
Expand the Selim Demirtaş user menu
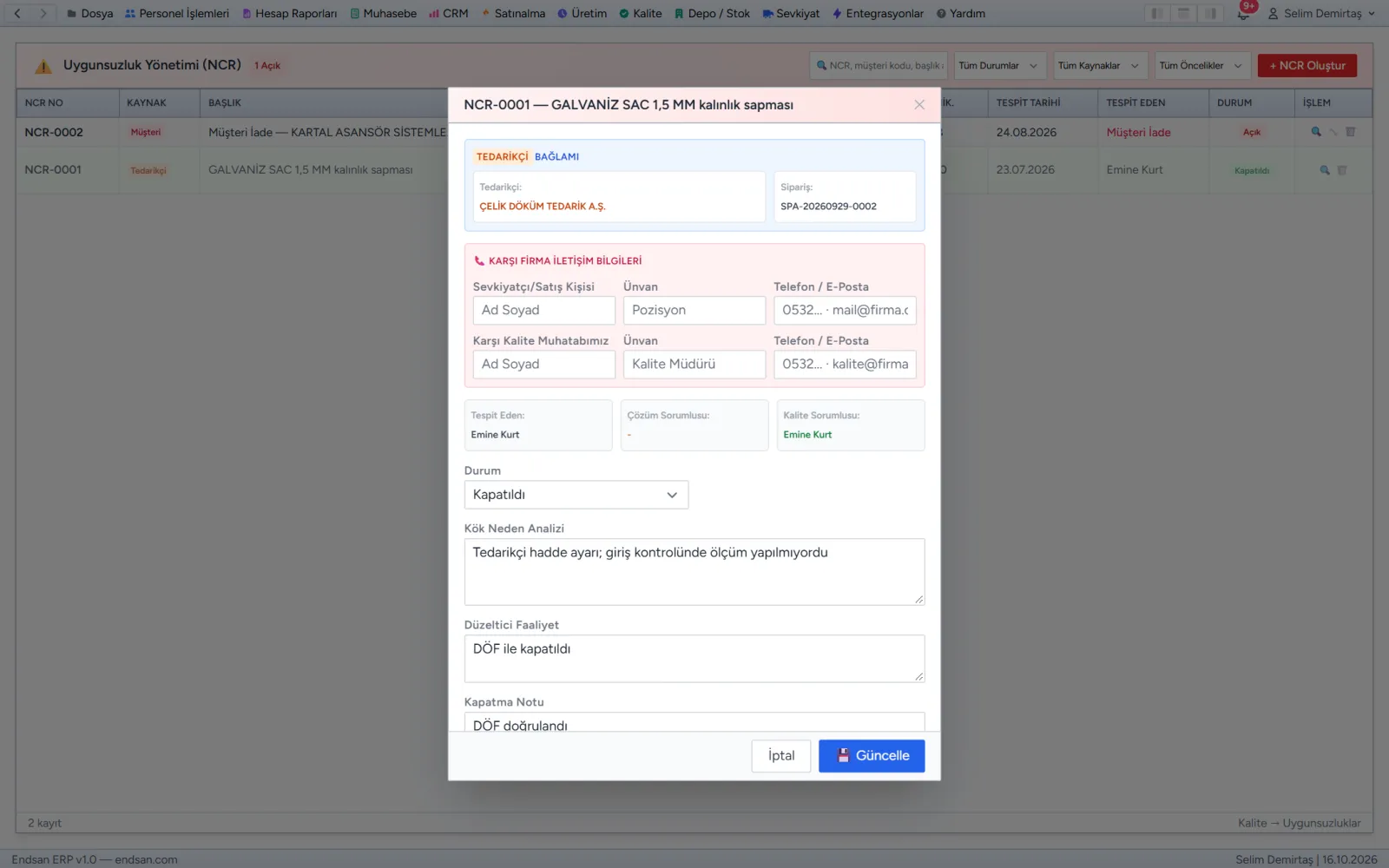(1321, 13)
